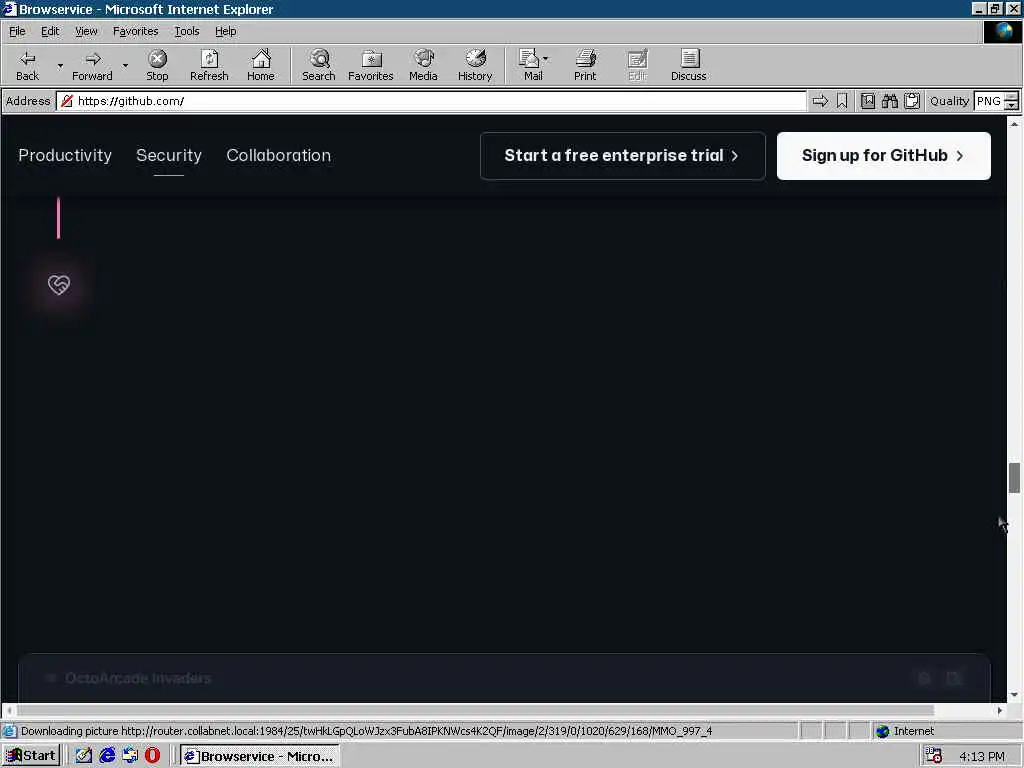
Task: Select the Productivity tab
Action: 65,155
